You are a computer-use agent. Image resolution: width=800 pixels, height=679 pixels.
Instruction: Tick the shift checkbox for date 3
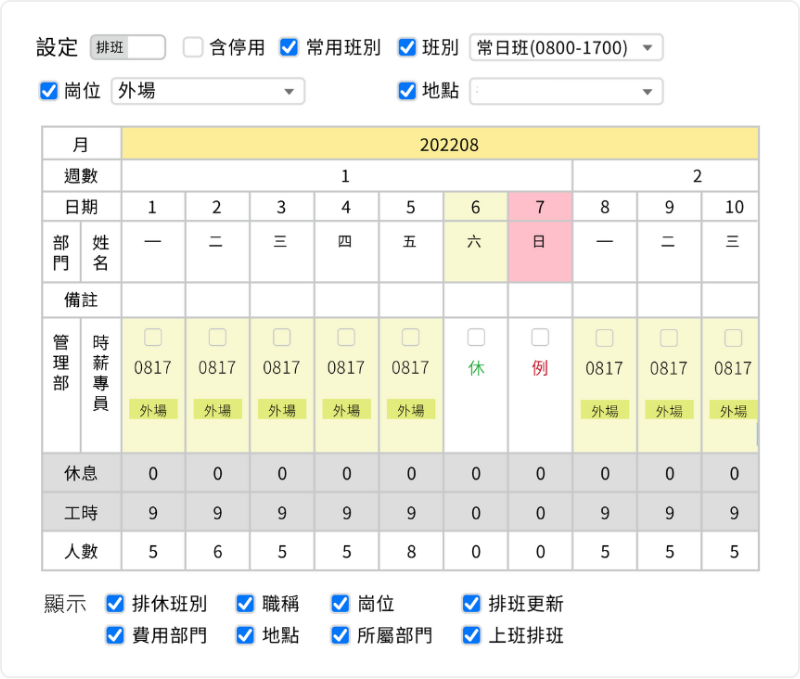point(282,337)
